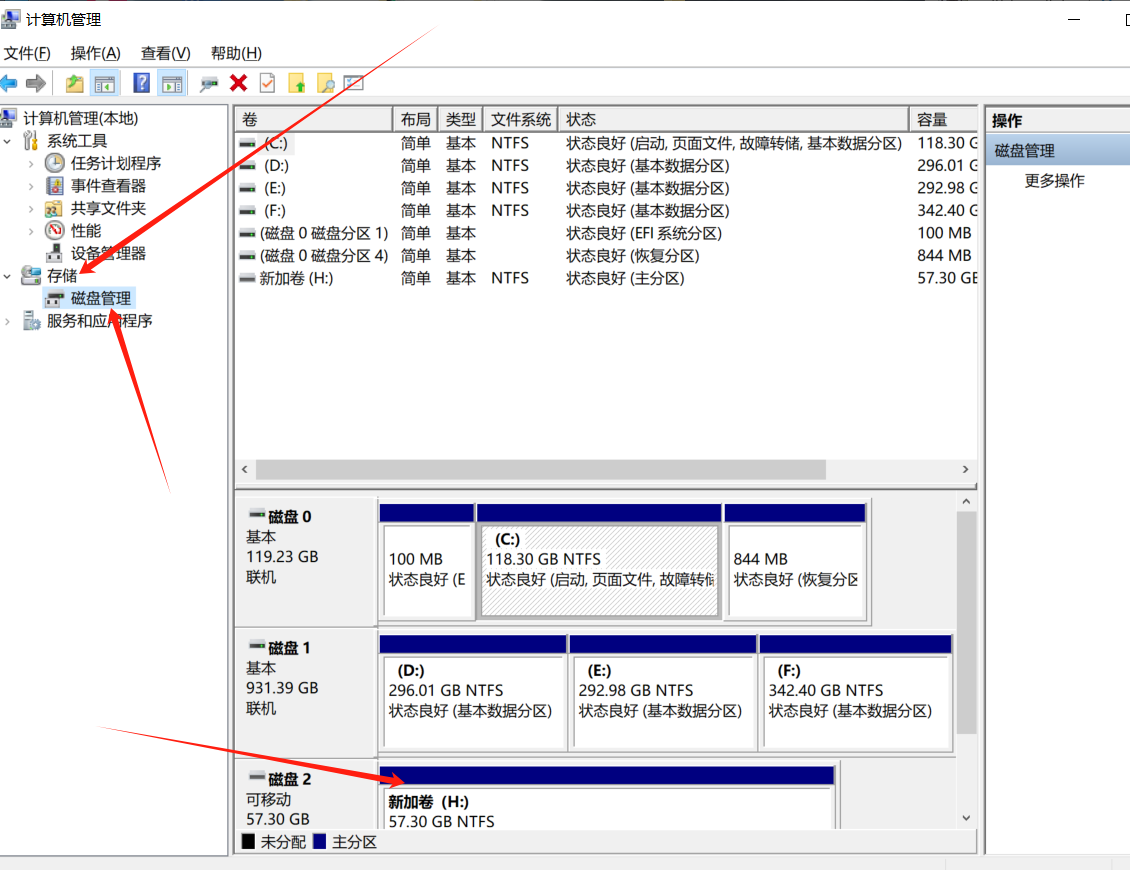Click the 事件查看器 icon in tree
The image size is (1130, 870).
click(55, 186)
